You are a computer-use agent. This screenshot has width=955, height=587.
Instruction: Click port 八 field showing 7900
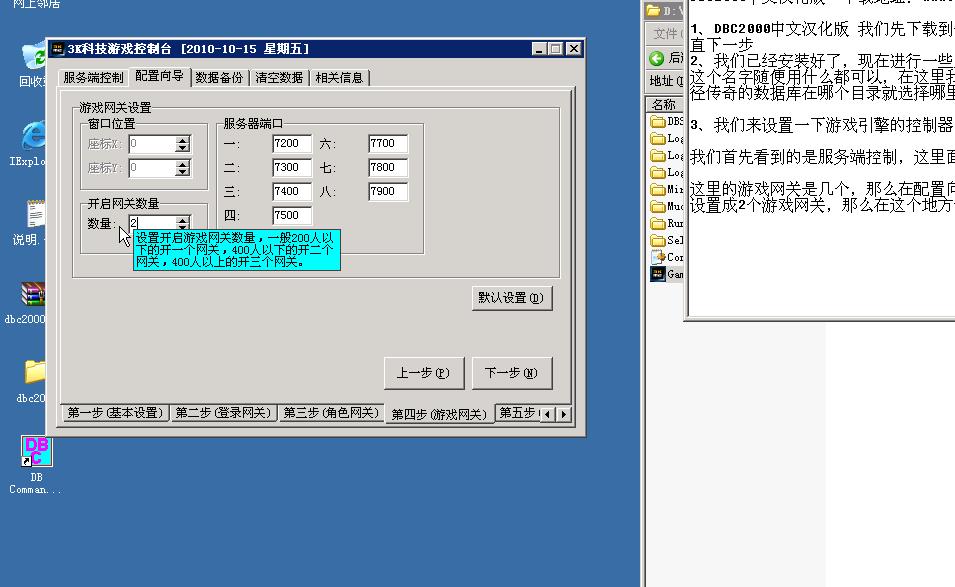[388, 191]
